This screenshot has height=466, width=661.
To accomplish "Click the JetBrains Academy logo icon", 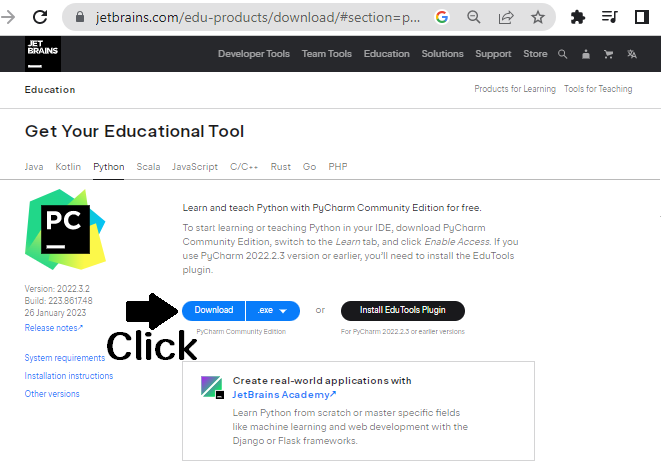I will tap(212, 387).
